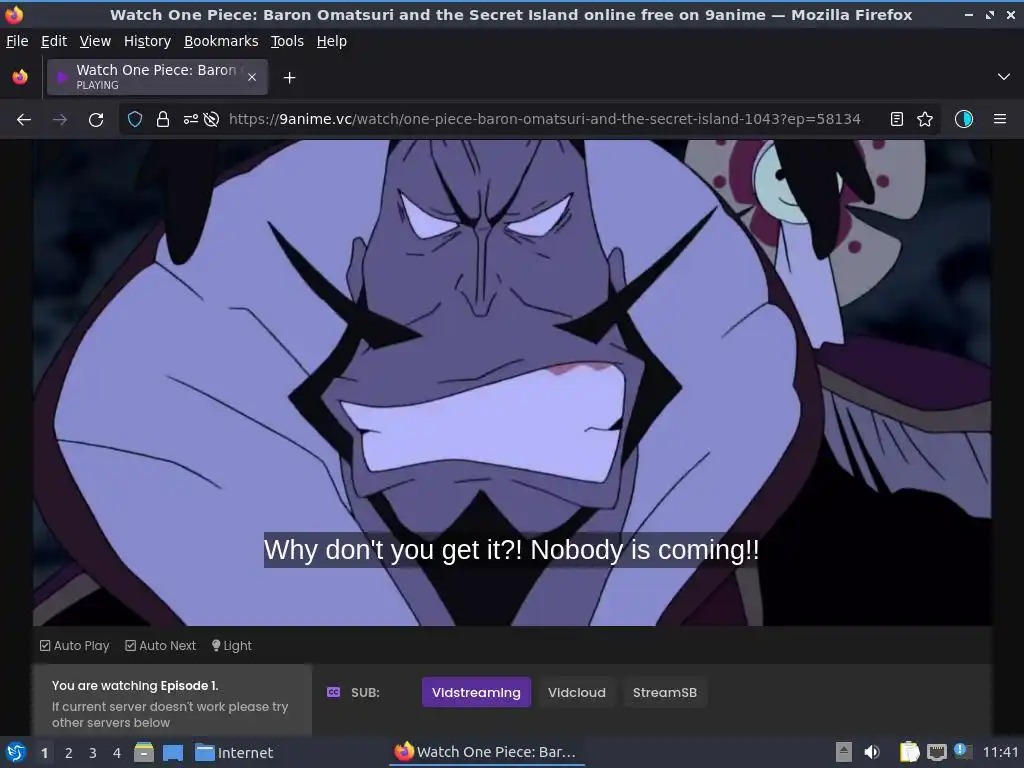Switch to workspace 2

[x=69, y=753]
